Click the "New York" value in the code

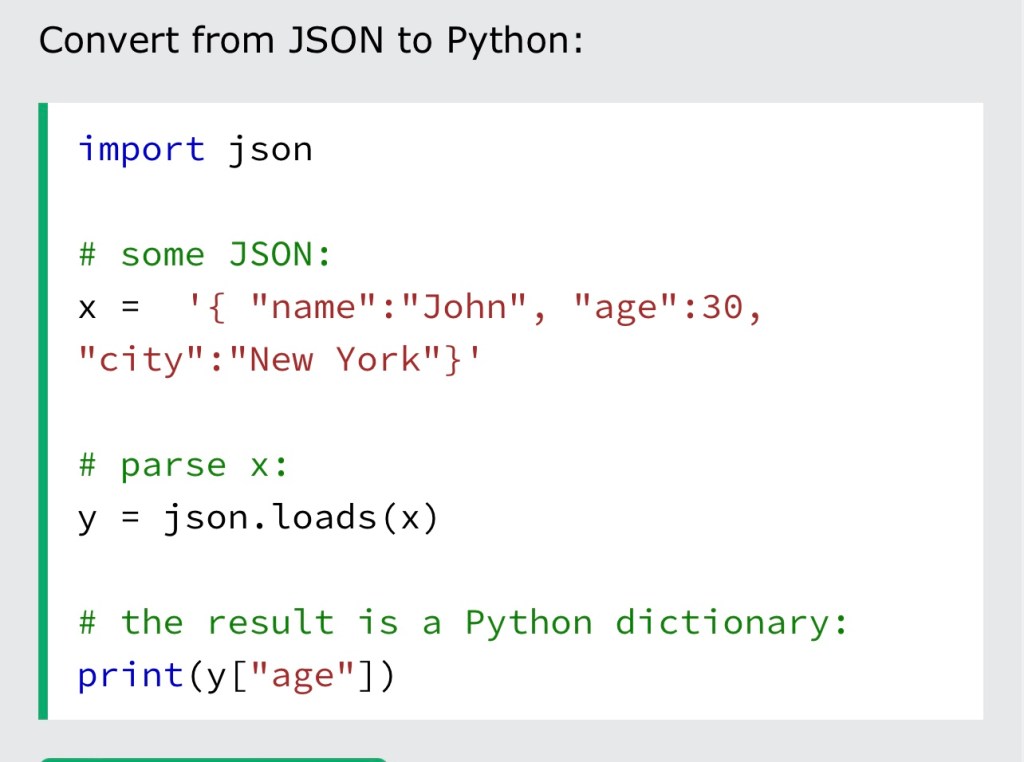(x=337, y=359)
